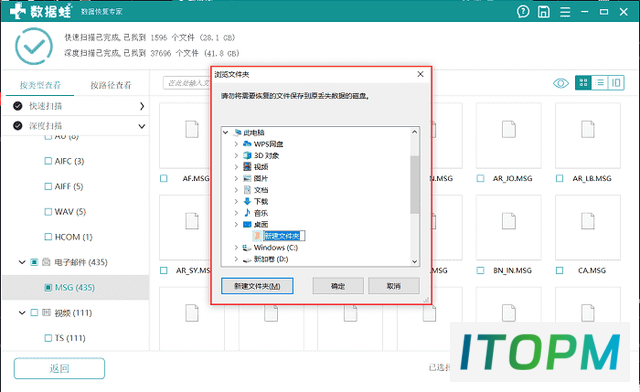Toggle the 电子邮件 (435) category checkbox
This screenshot has width=640, height=392.
pyautogui.click(x=34, y=262)
